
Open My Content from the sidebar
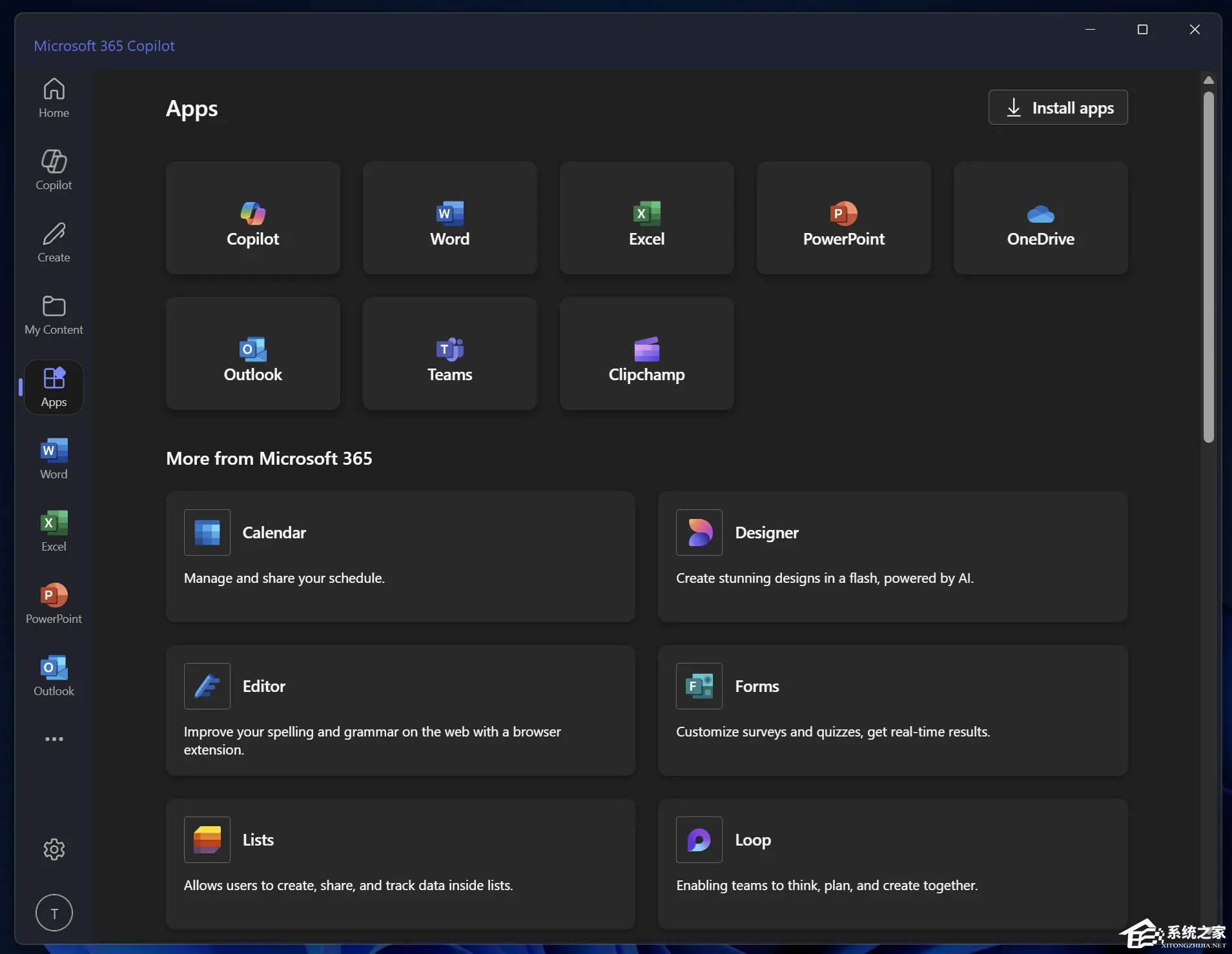[x=54, y=314]
